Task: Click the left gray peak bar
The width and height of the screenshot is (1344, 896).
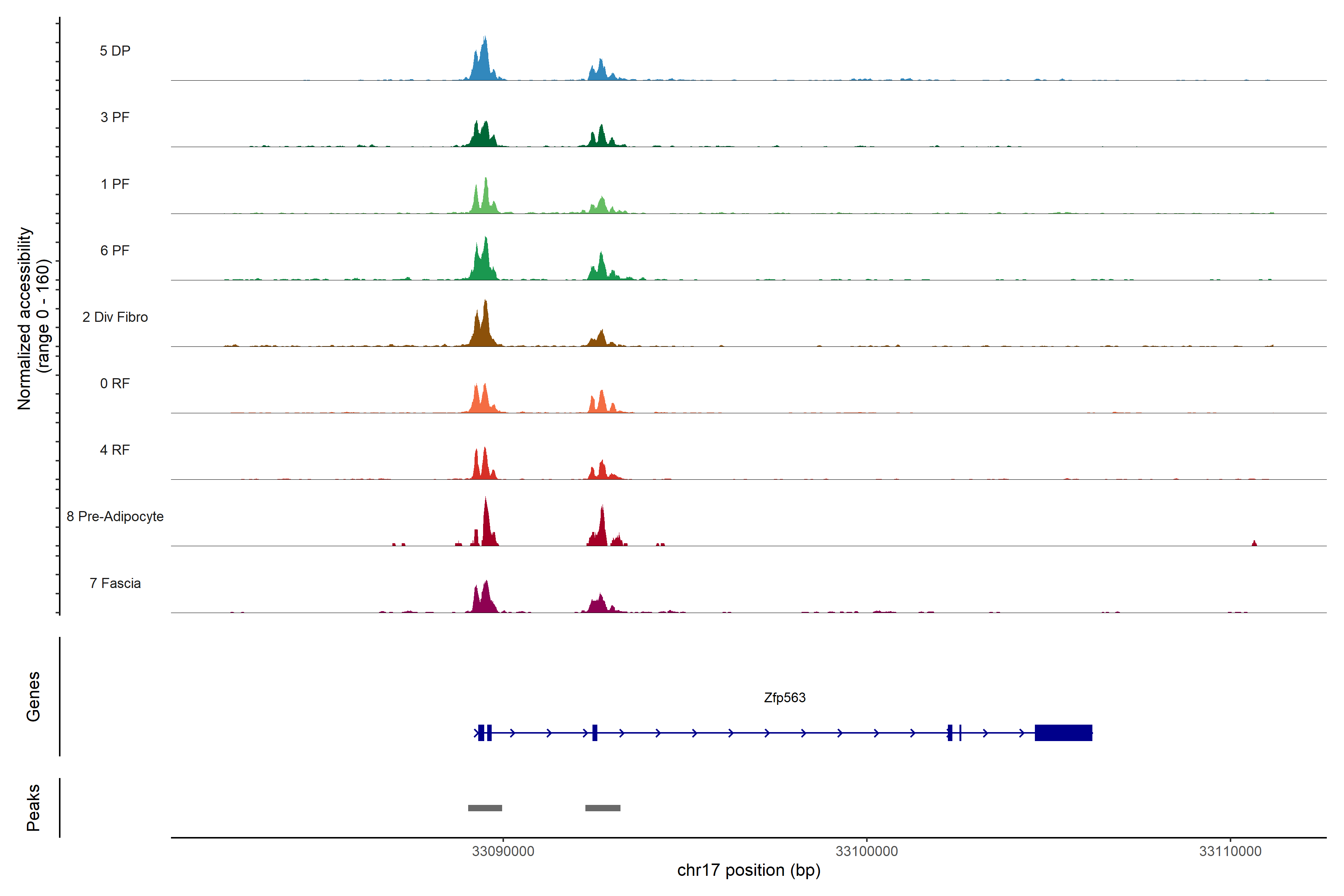Action: (485, 808)
